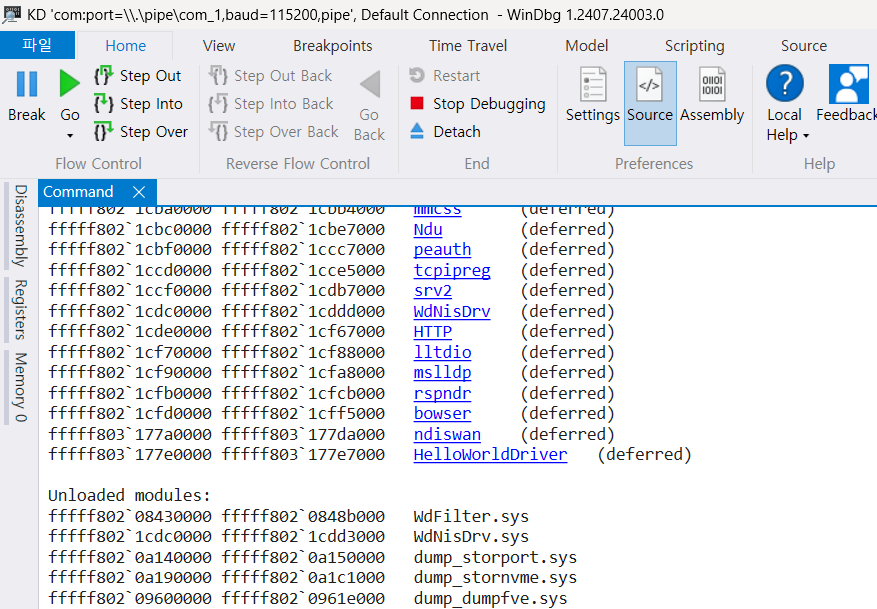Open the Disassembly side panel tab
877x609 pixels.
(21, 226)
